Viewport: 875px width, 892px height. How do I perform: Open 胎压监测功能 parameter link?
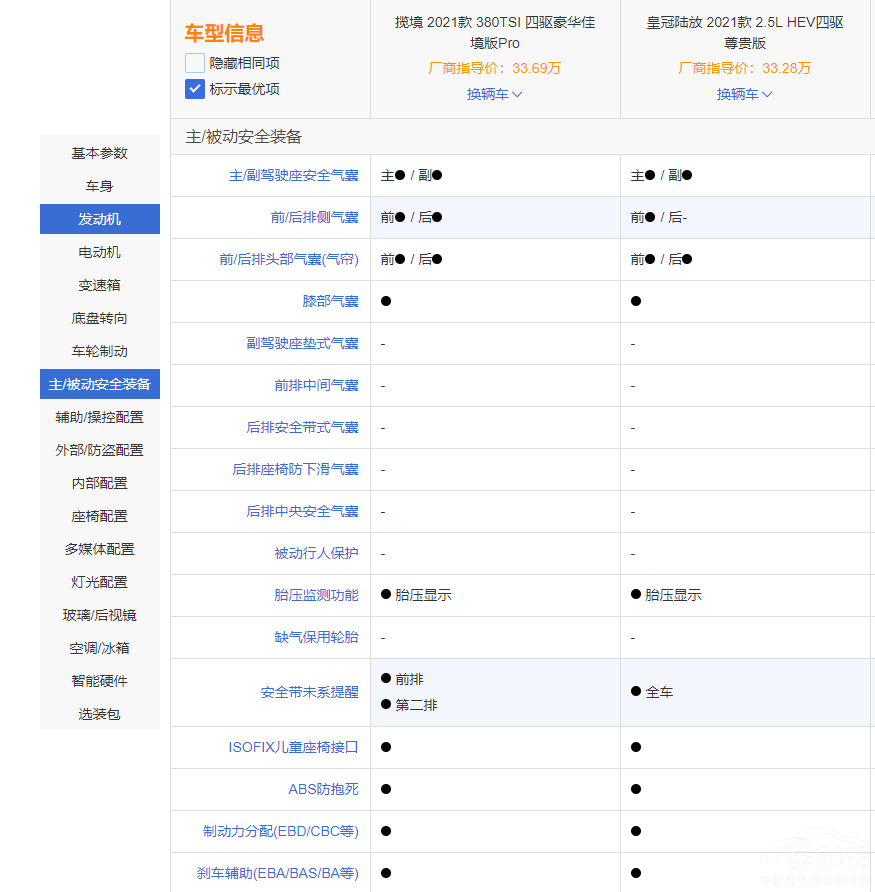click(316, 595)
